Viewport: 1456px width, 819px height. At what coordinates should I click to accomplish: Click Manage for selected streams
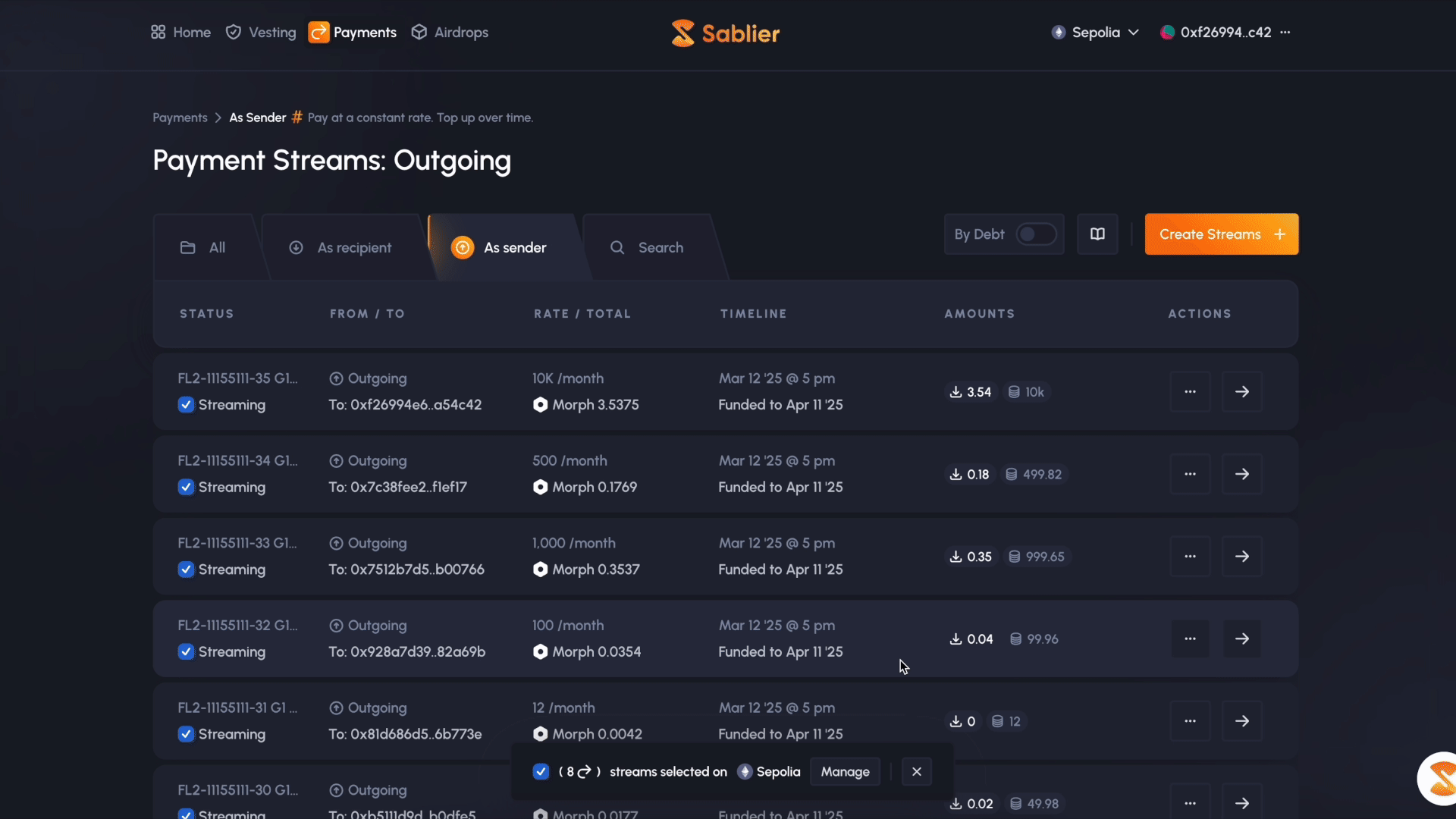coord(845,772)
